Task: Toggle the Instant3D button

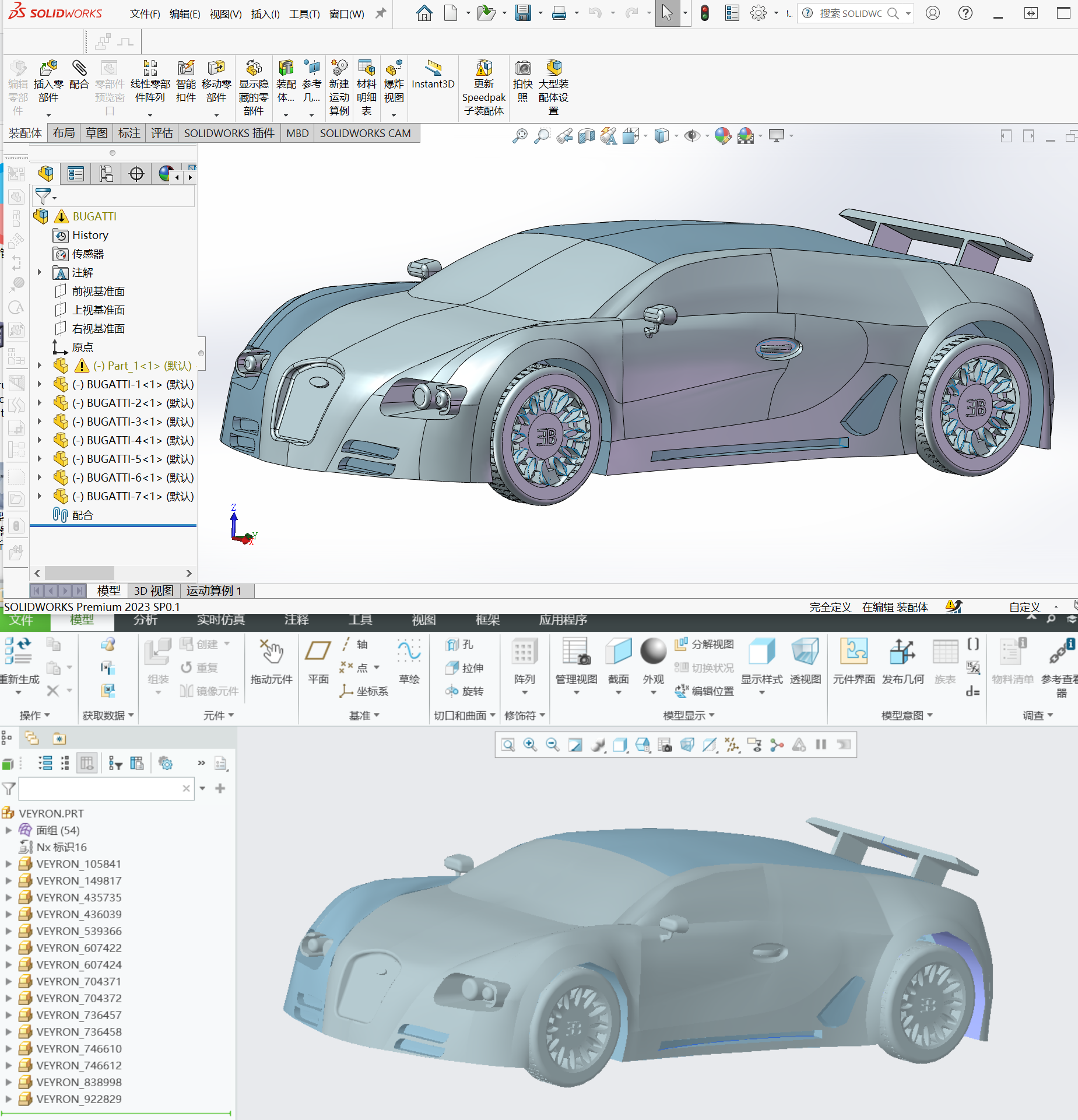Action: click(433, 75)
